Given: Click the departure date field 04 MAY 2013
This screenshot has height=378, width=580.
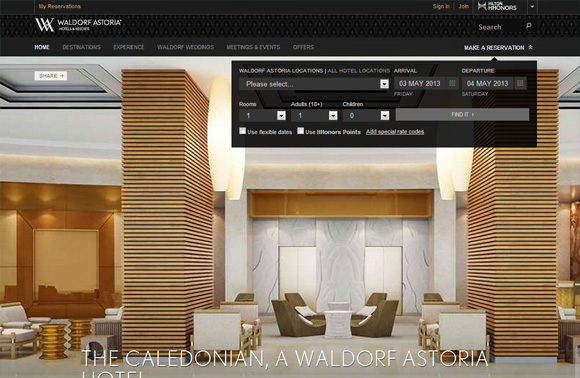Looking at the screenshot, I should click(488, 84).
